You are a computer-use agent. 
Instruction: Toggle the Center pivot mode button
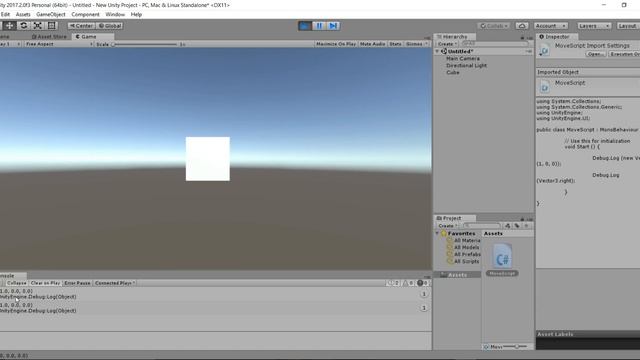[81, 26]
